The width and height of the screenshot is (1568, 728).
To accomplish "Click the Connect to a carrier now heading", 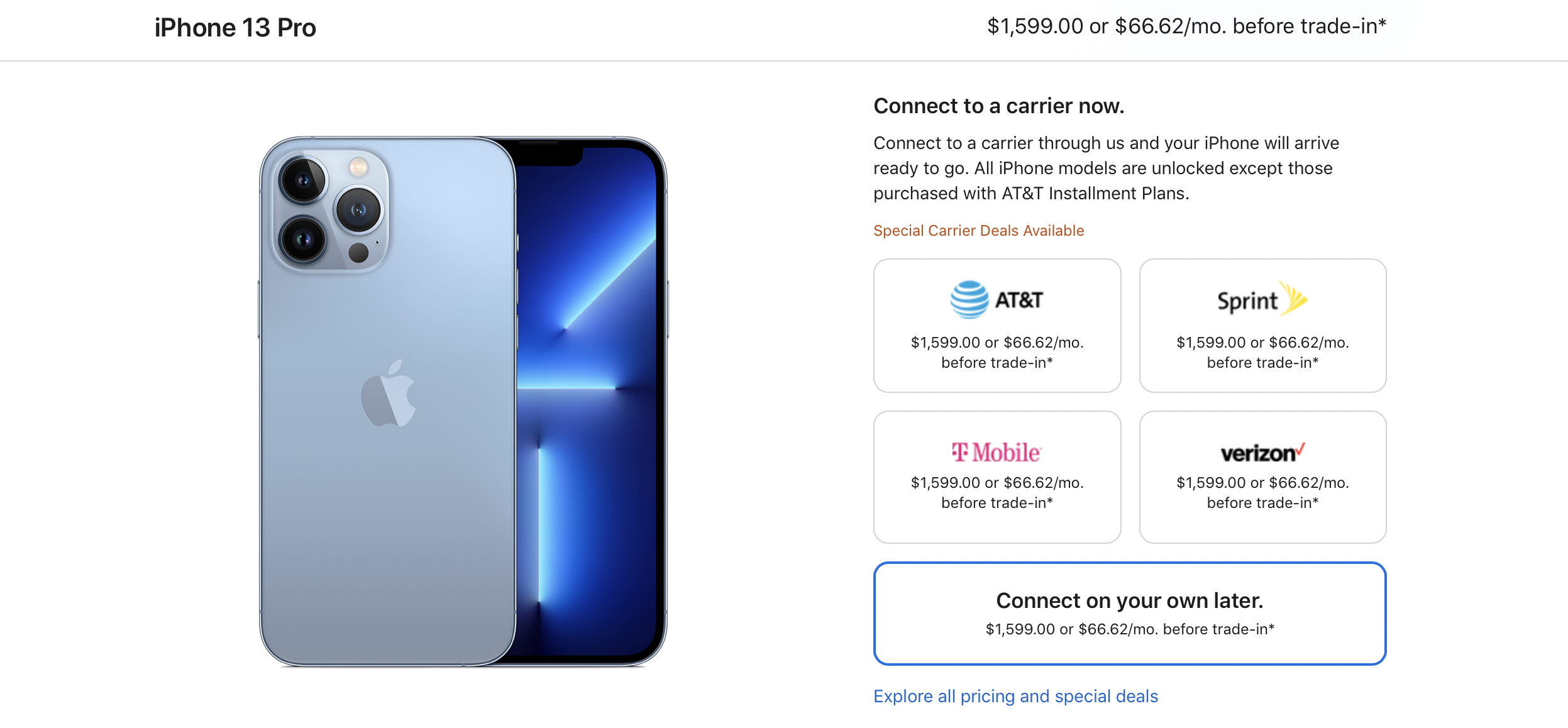I will (998, 106).
